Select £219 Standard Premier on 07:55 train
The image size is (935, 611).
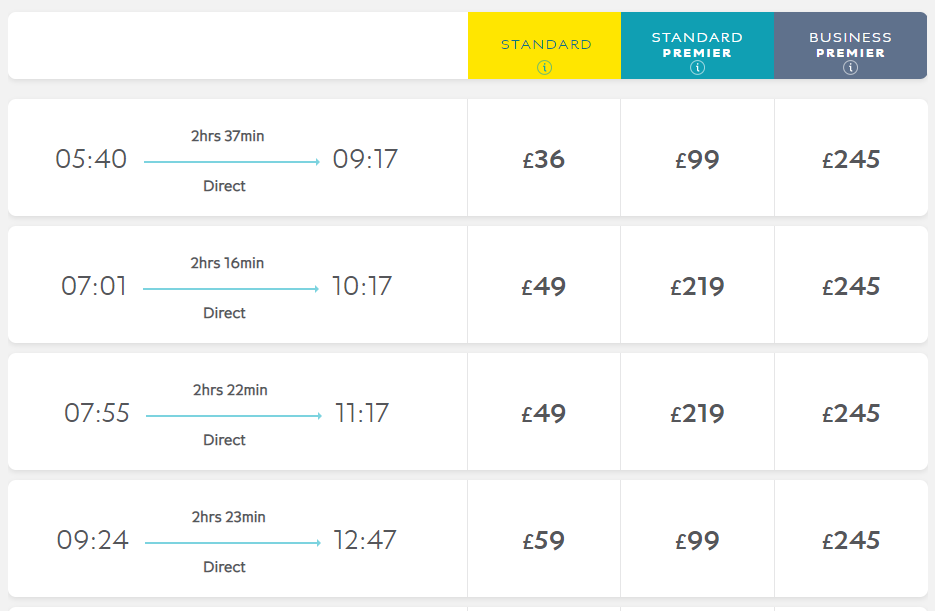[697, 413]
